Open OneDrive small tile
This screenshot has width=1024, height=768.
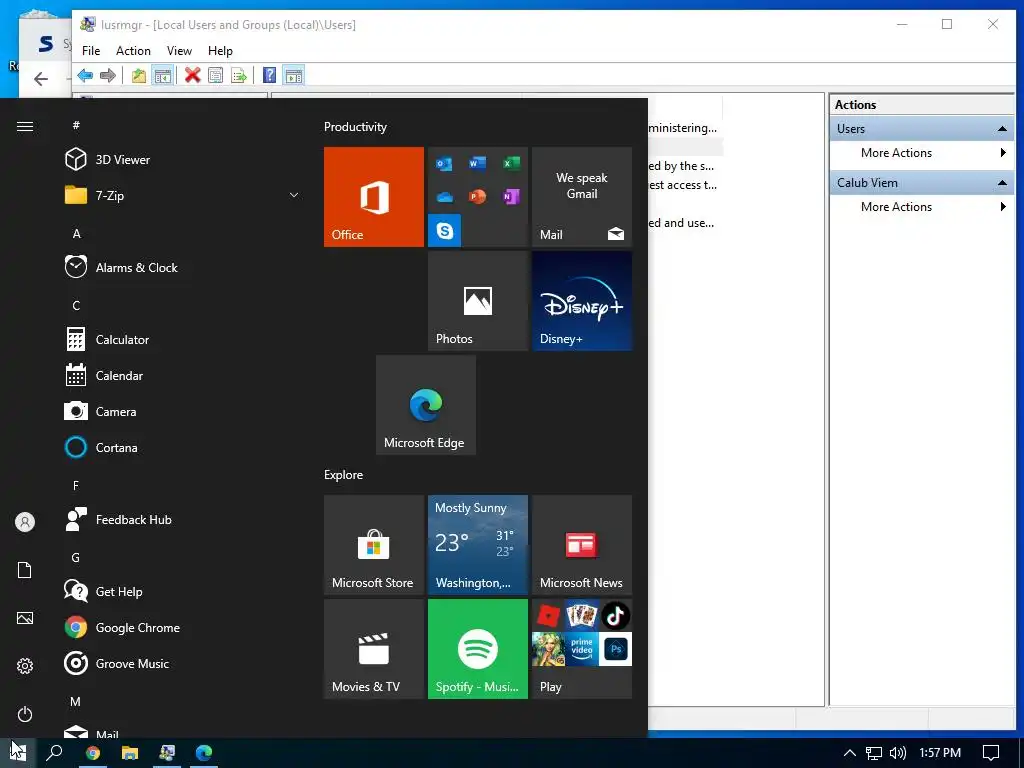(x=444, y=197)
